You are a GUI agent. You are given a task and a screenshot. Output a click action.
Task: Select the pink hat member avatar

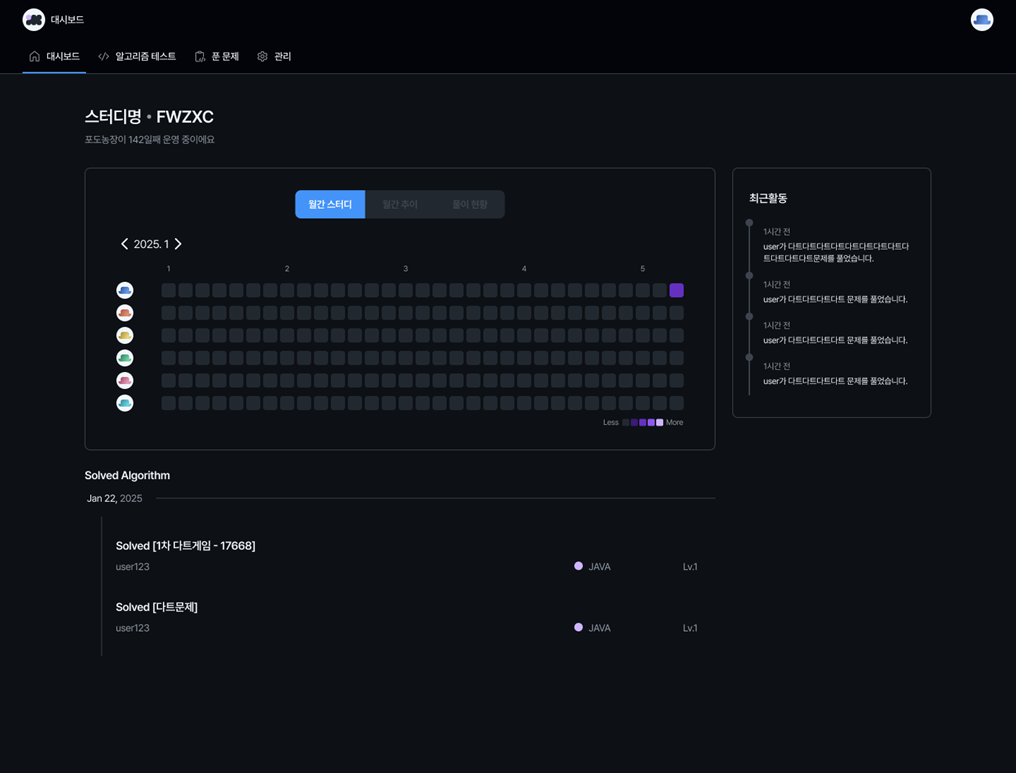coord(124,380)
